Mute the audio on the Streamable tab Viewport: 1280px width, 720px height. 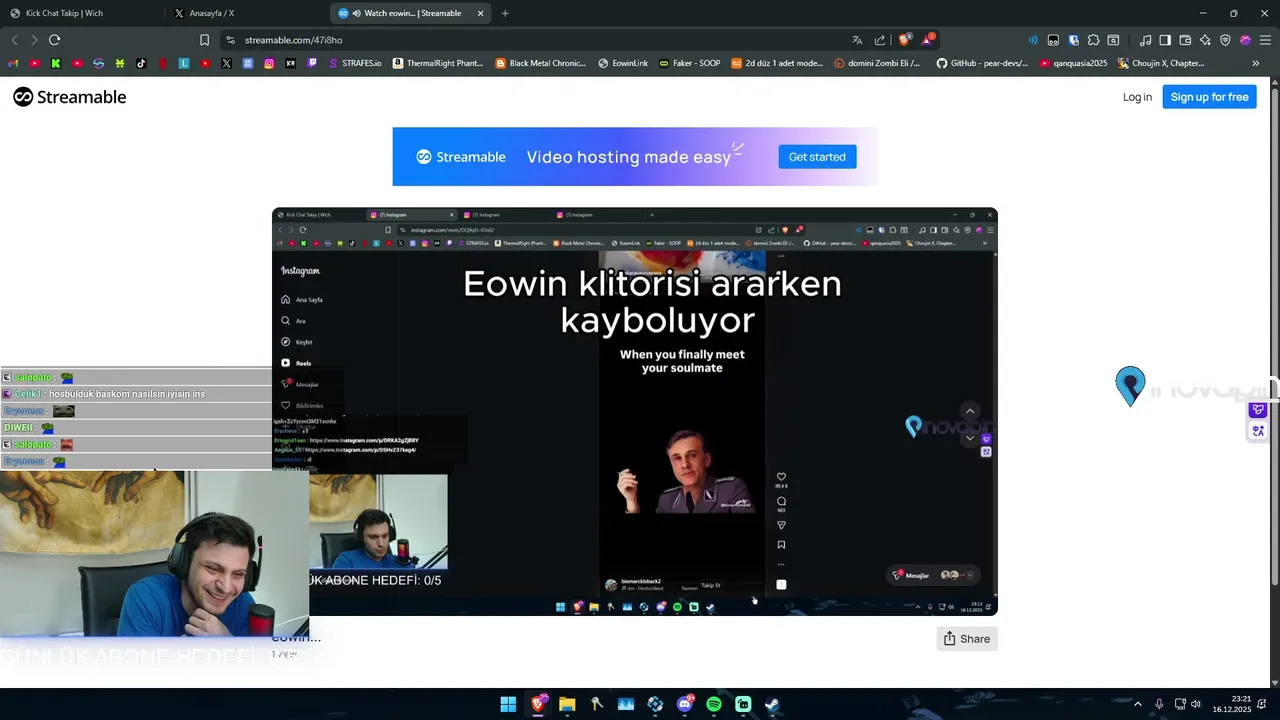(356, 13)
